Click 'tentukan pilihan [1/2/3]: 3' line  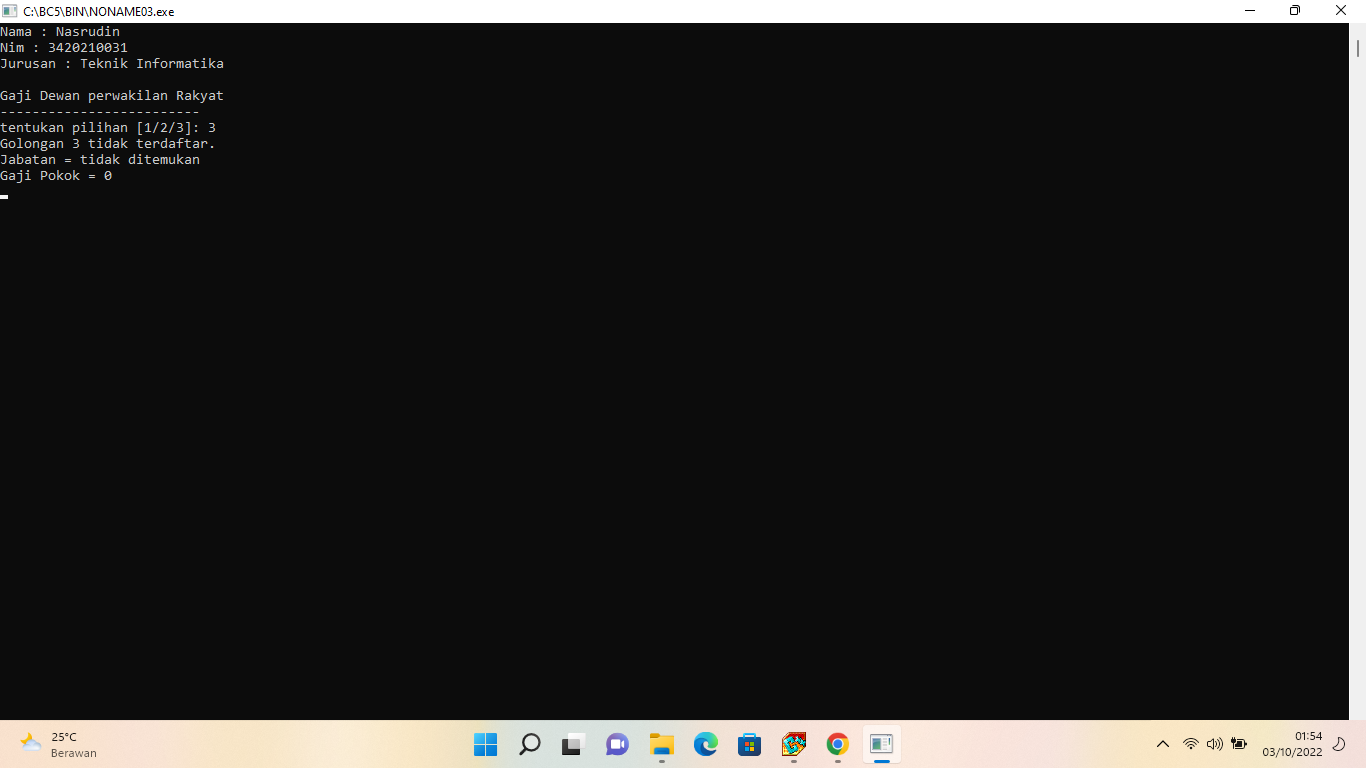tap(108, 128)
